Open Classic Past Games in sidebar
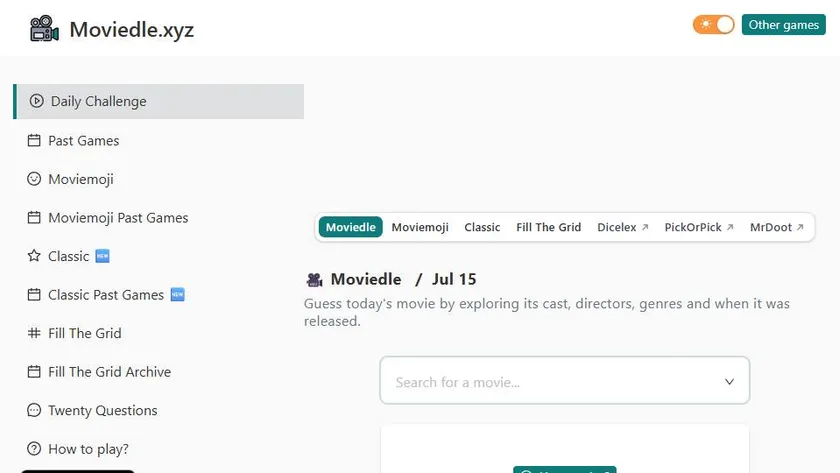Image resolution: width=840 pixels, height=473 pixels. (x=106, y=295)
